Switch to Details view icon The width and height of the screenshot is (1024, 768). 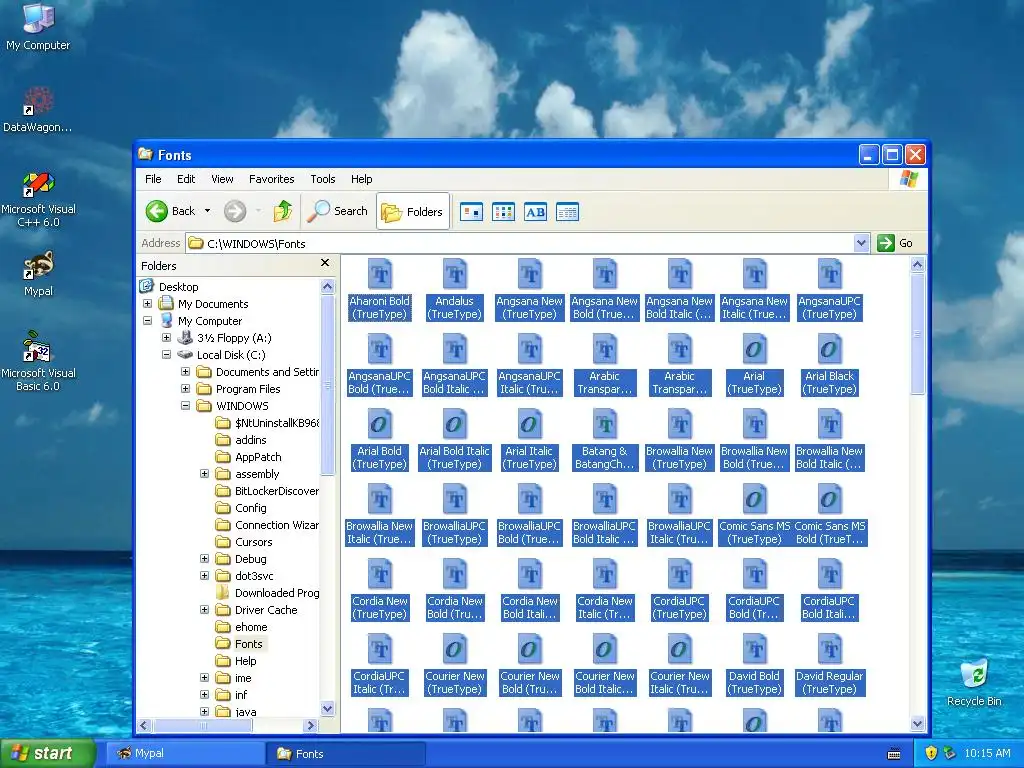pyautogui.click(x=568, y=212)
